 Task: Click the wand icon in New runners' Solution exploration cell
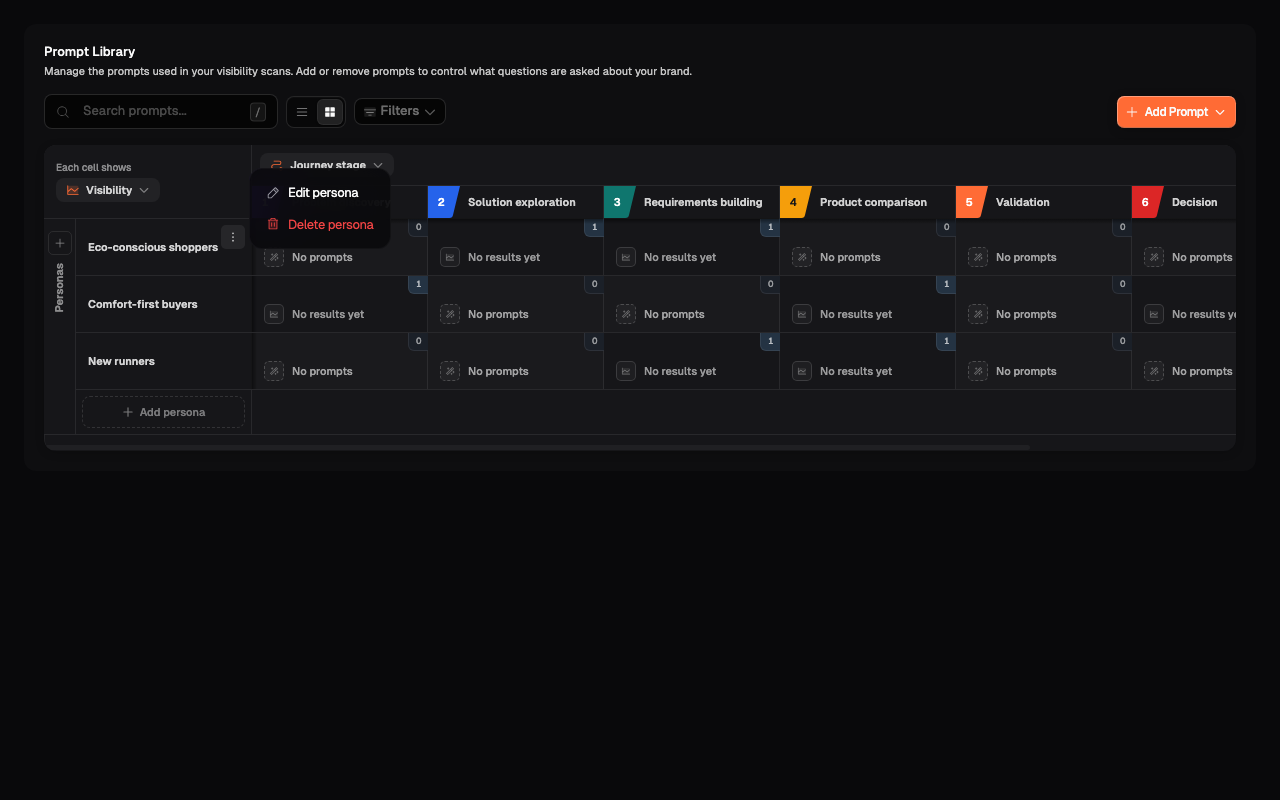click(x=450, y=371)
